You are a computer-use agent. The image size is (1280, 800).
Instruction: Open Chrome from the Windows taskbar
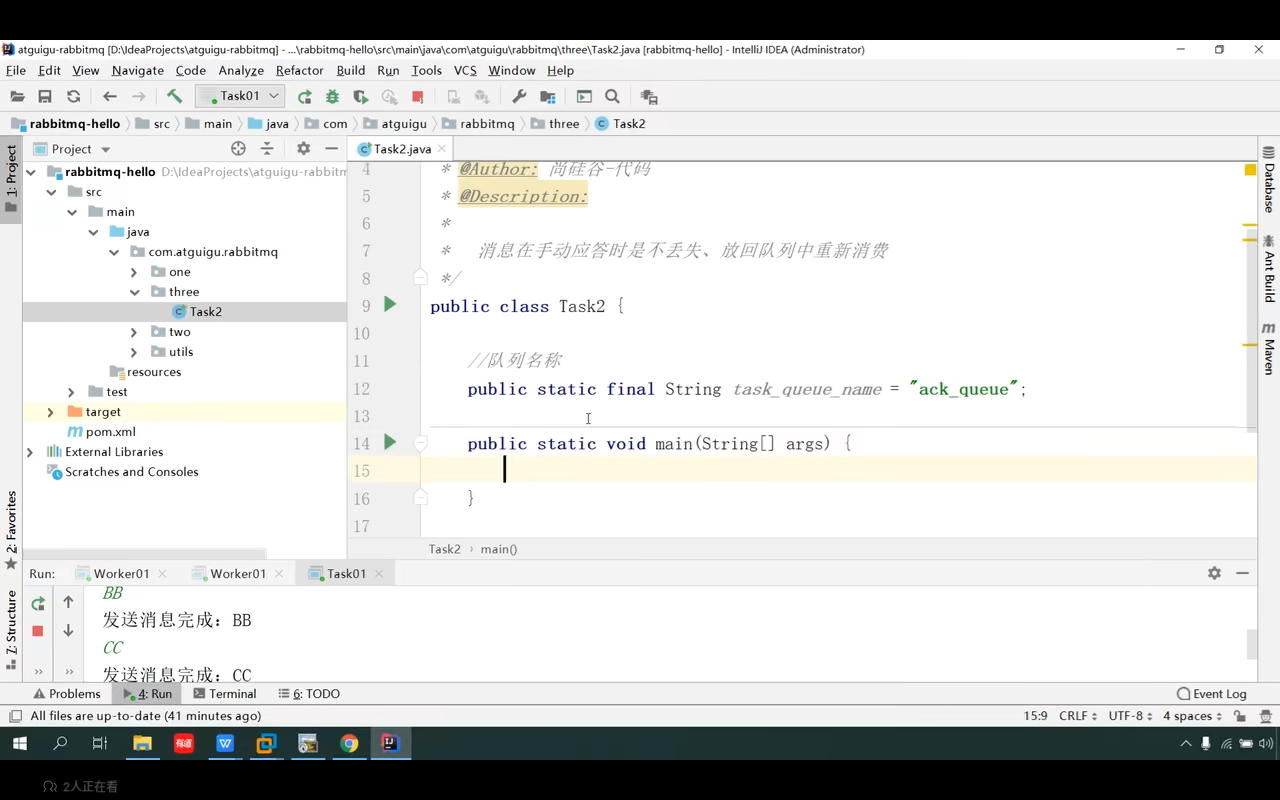click(349, 743)
